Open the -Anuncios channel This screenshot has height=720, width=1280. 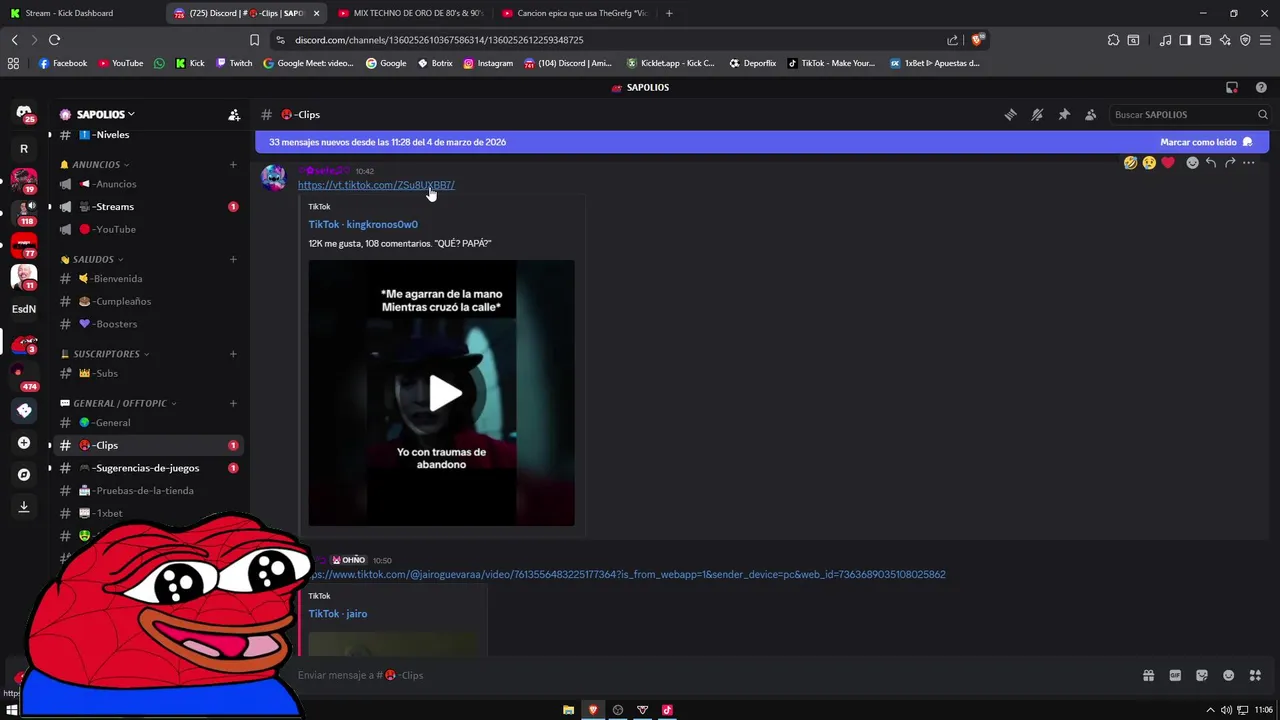coord(148,184)
